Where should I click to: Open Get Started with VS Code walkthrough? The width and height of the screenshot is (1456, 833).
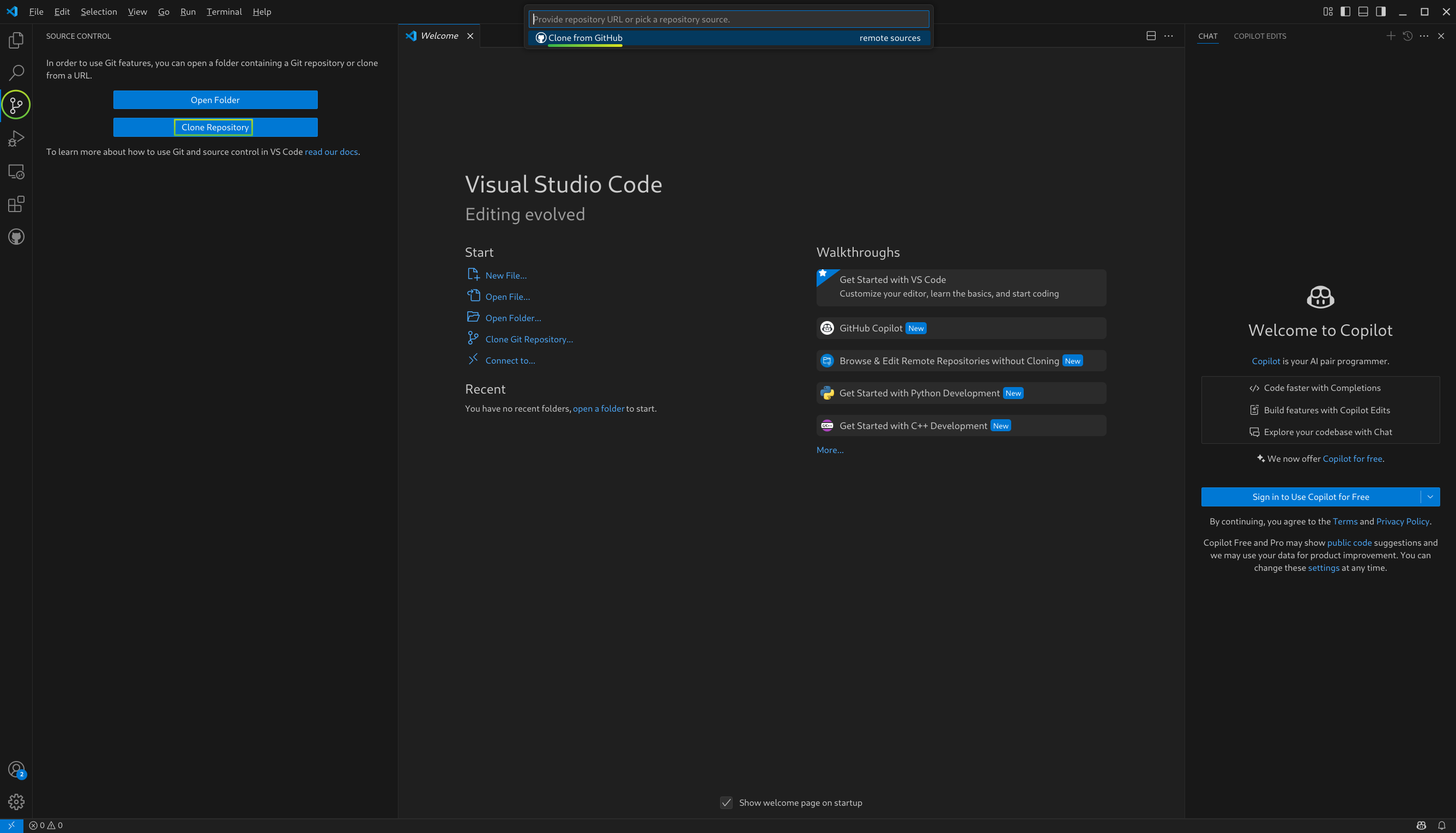tap(962, 287)
